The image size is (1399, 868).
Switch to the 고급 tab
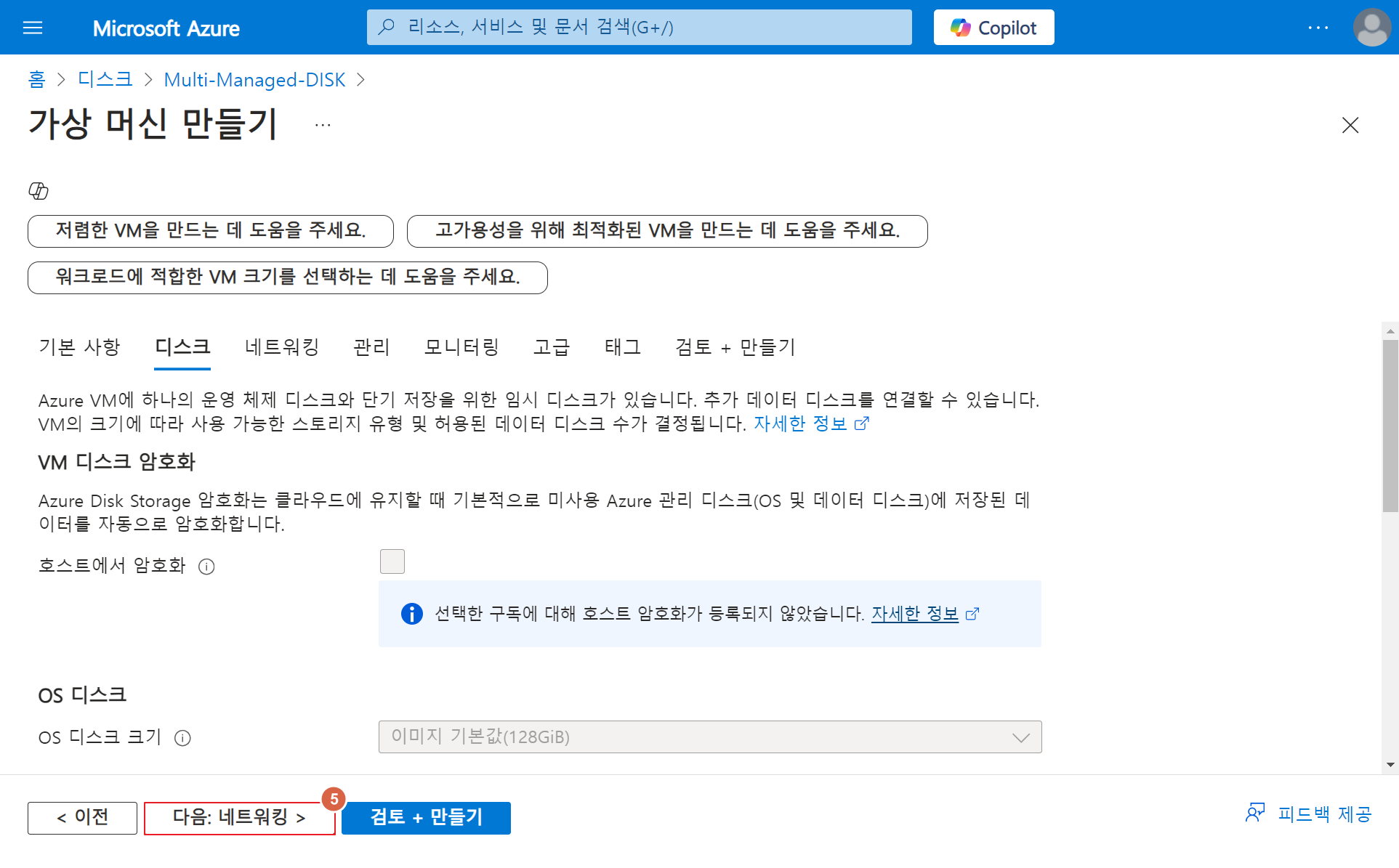[x=551, y=347]
